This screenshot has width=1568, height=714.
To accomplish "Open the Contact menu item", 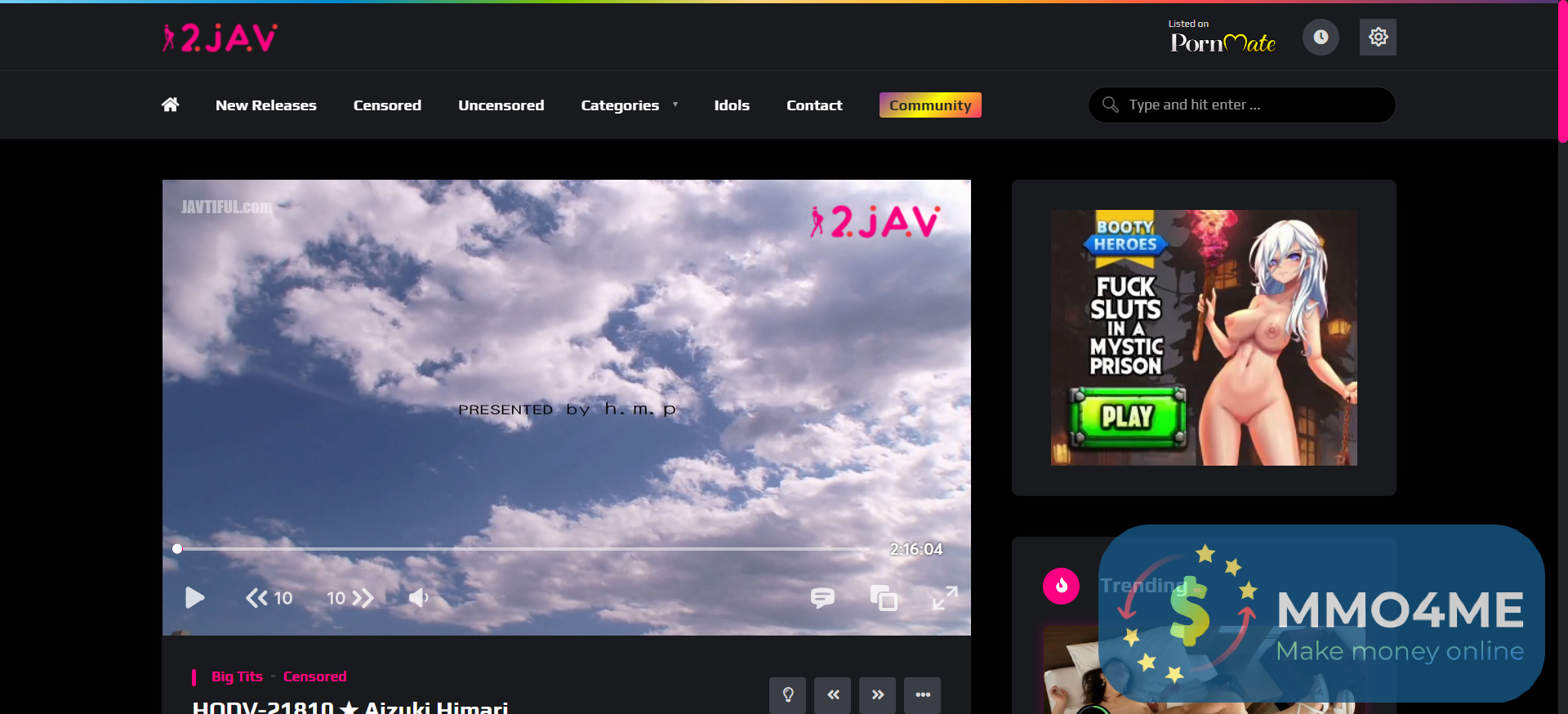I will pyautogui.click(x=814, y=105).
